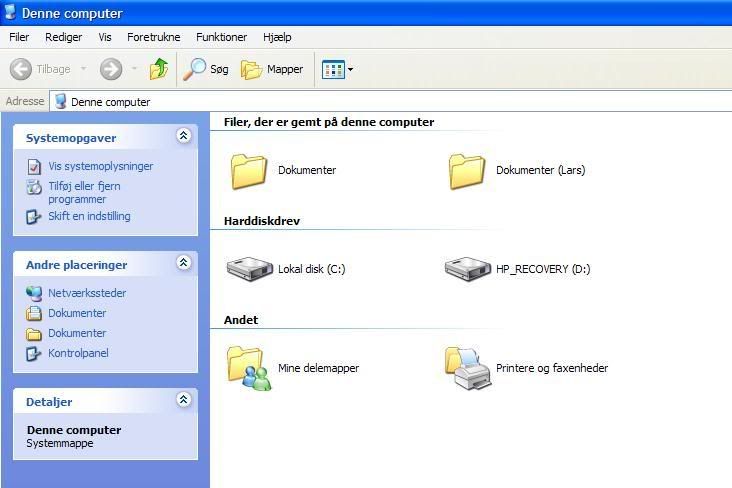Screen dimensions: 732x488
Task: Select the Printere og faxenheder icon
Action: [x=468, y=368]
